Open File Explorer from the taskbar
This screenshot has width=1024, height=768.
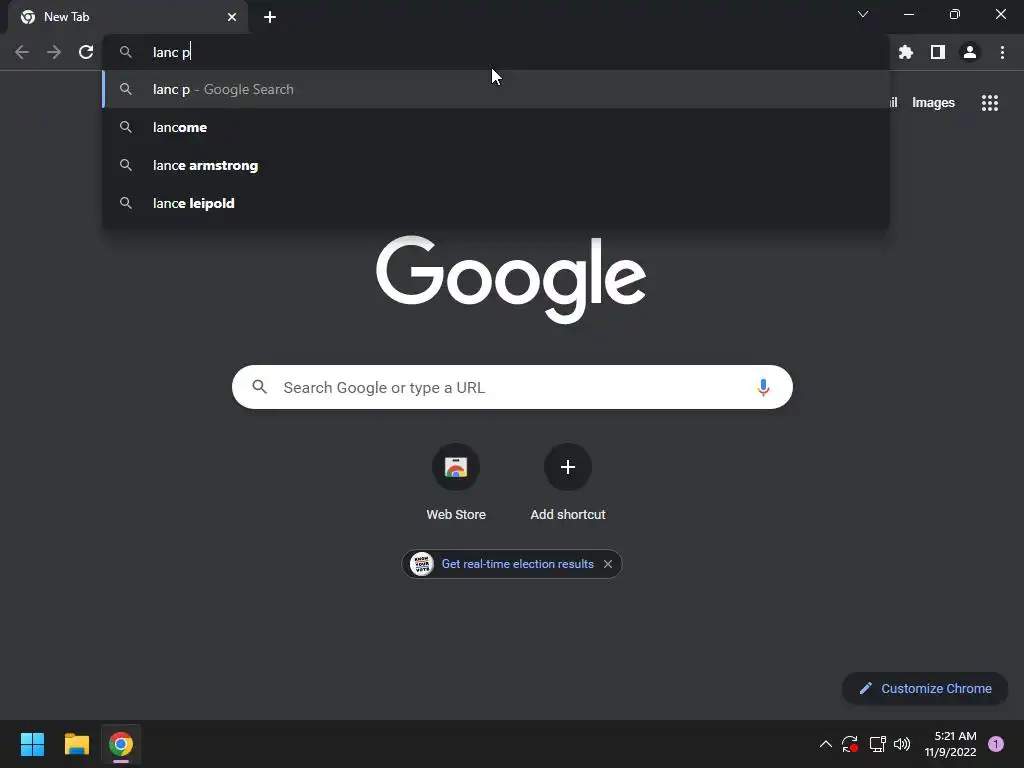(76, 744)
